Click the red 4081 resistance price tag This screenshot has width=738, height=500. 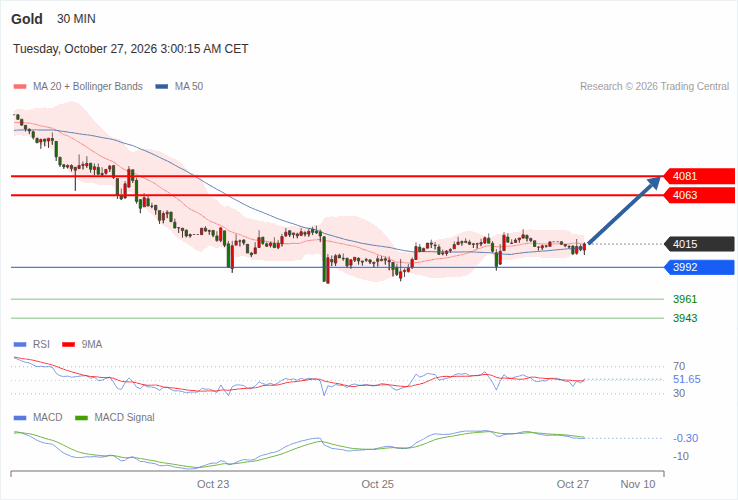[699, 176]
